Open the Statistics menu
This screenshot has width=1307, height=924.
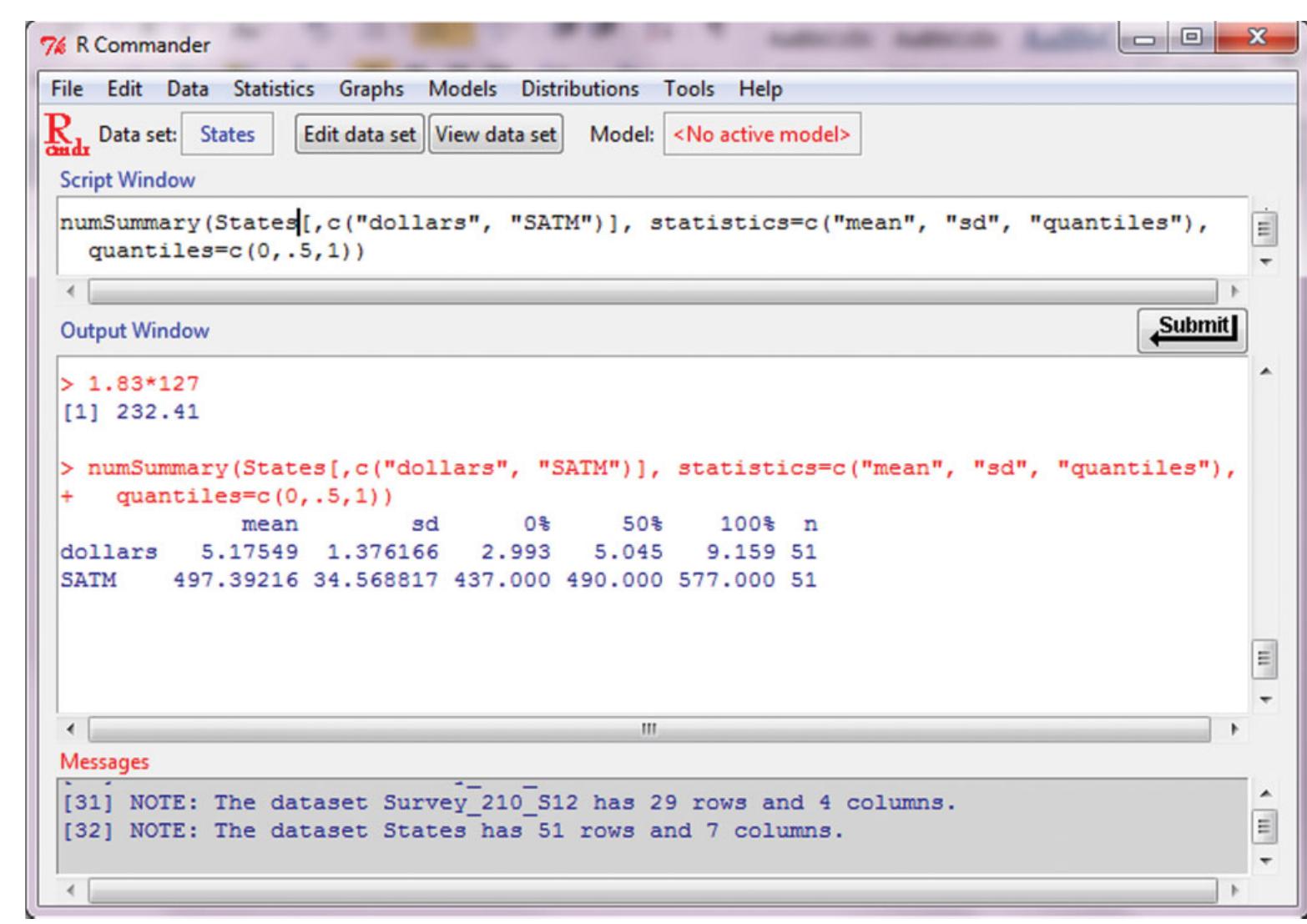(273, 88)
